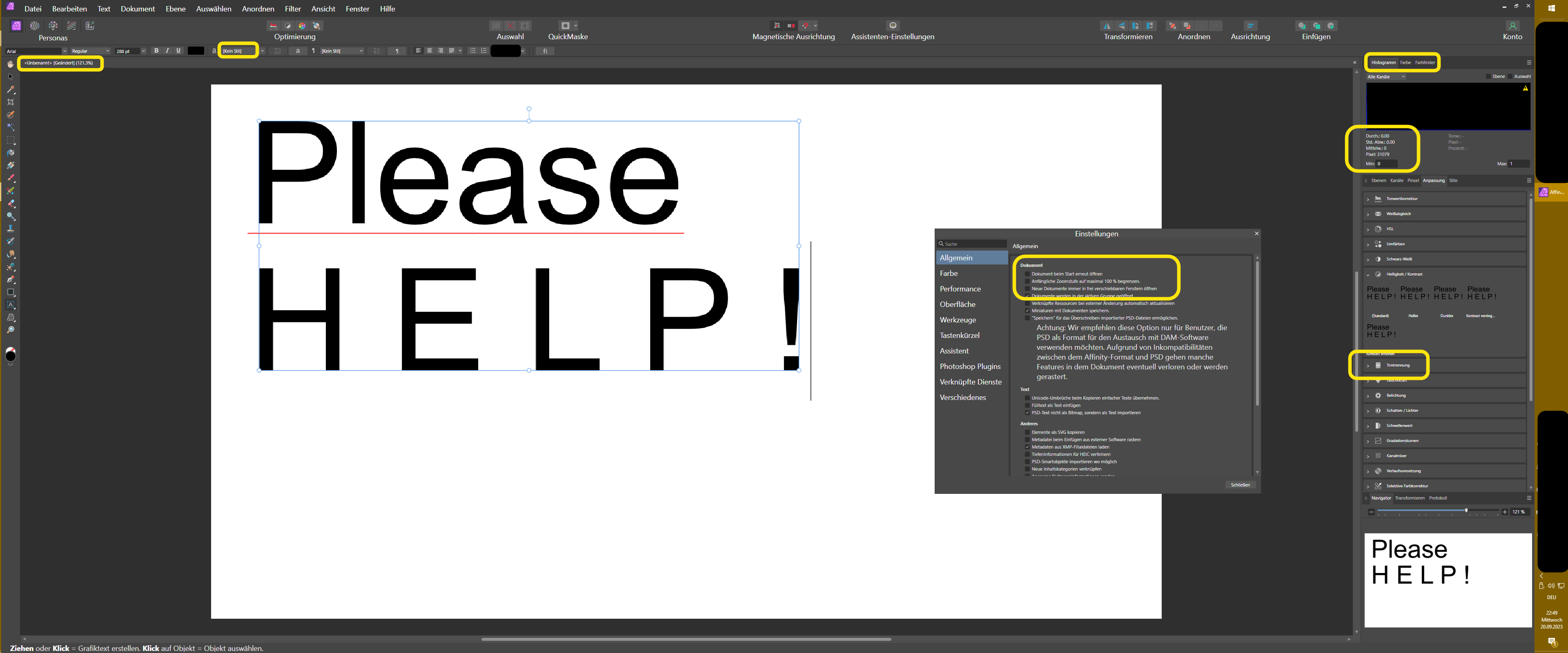The image size is (1568, 653).
Task: Select Performance in settings sidebar
Action: pyautogui.click(x=960, y=289)
